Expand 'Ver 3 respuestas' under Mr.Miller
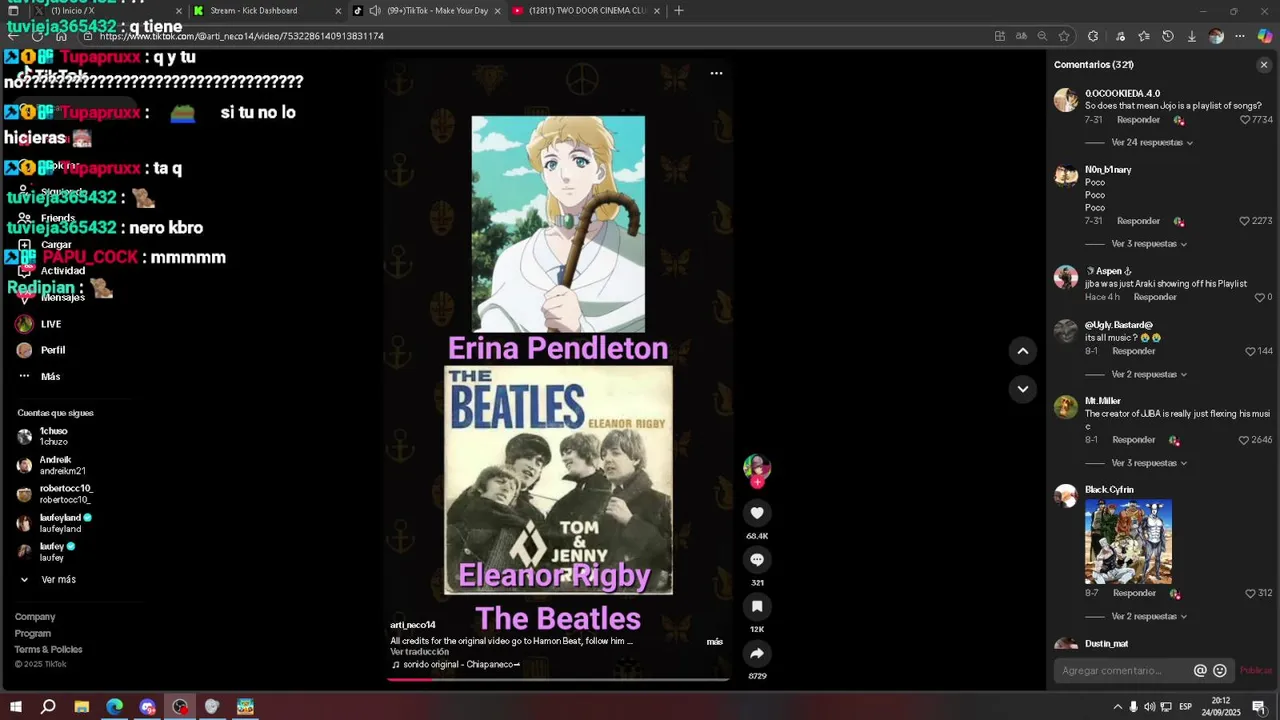The width and height of the screenshot is (1280, 720). click(x=1149, y=464)
